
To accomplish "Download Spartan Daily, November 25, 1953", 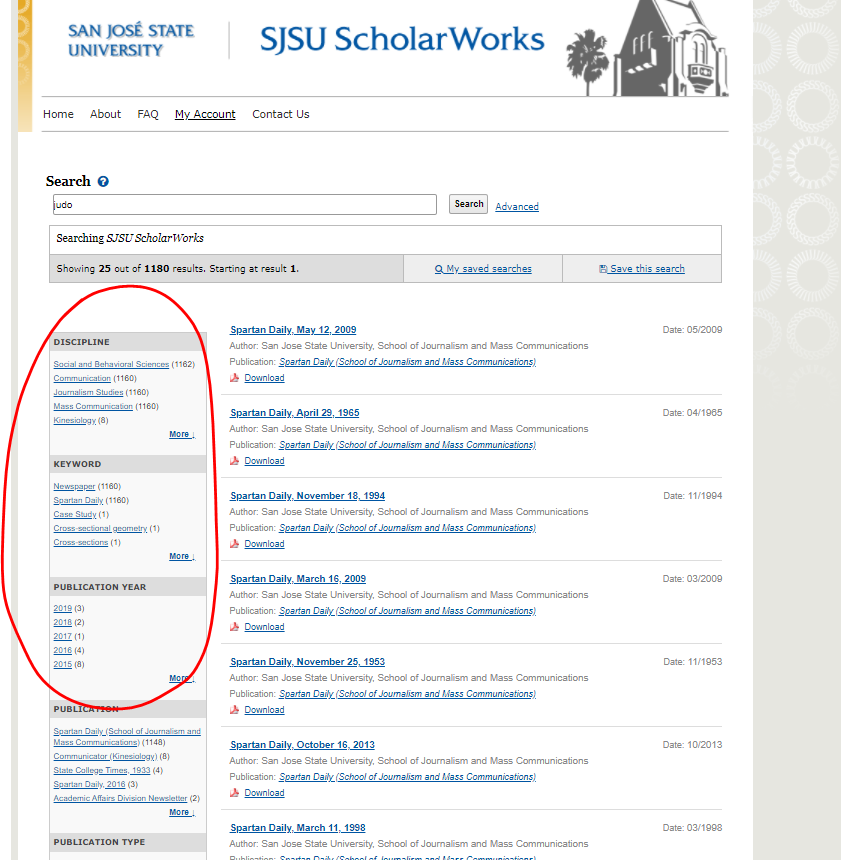I will tap(264, 710).
